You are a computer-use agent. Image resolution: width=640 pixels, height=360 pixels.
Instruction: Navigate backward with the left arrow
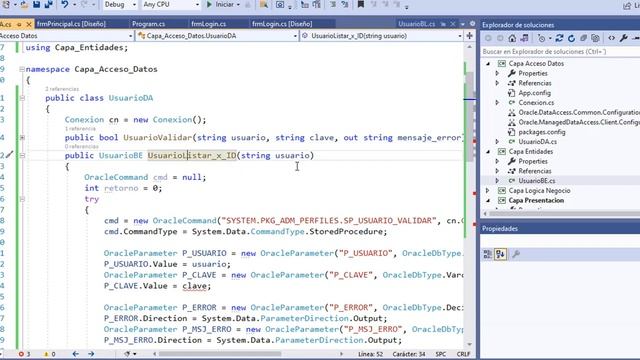(76, 354)
